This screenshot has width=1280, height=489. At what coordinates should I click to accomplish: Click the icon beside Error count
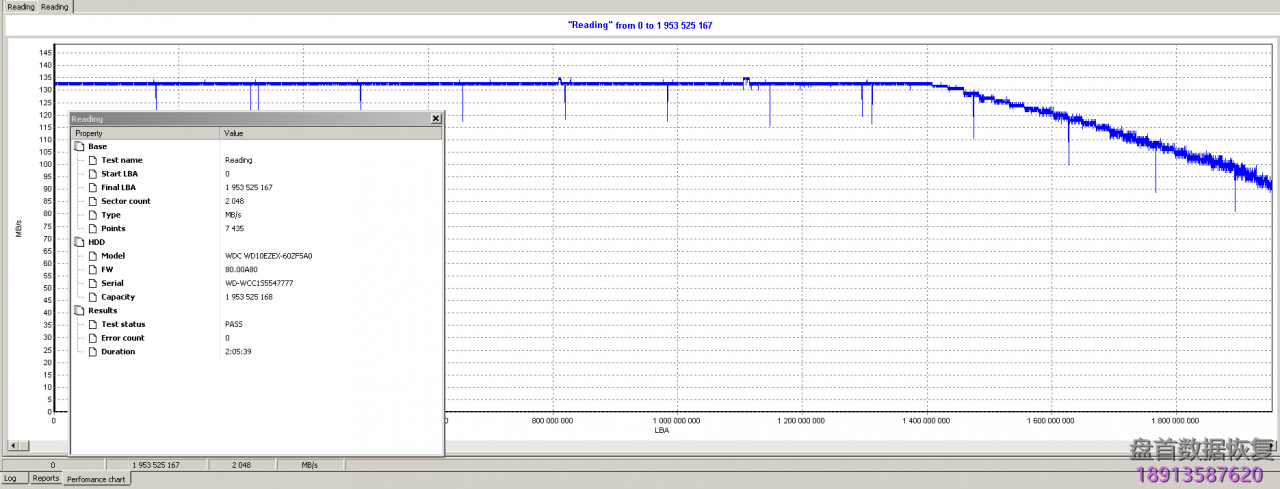tap(93, 338)
